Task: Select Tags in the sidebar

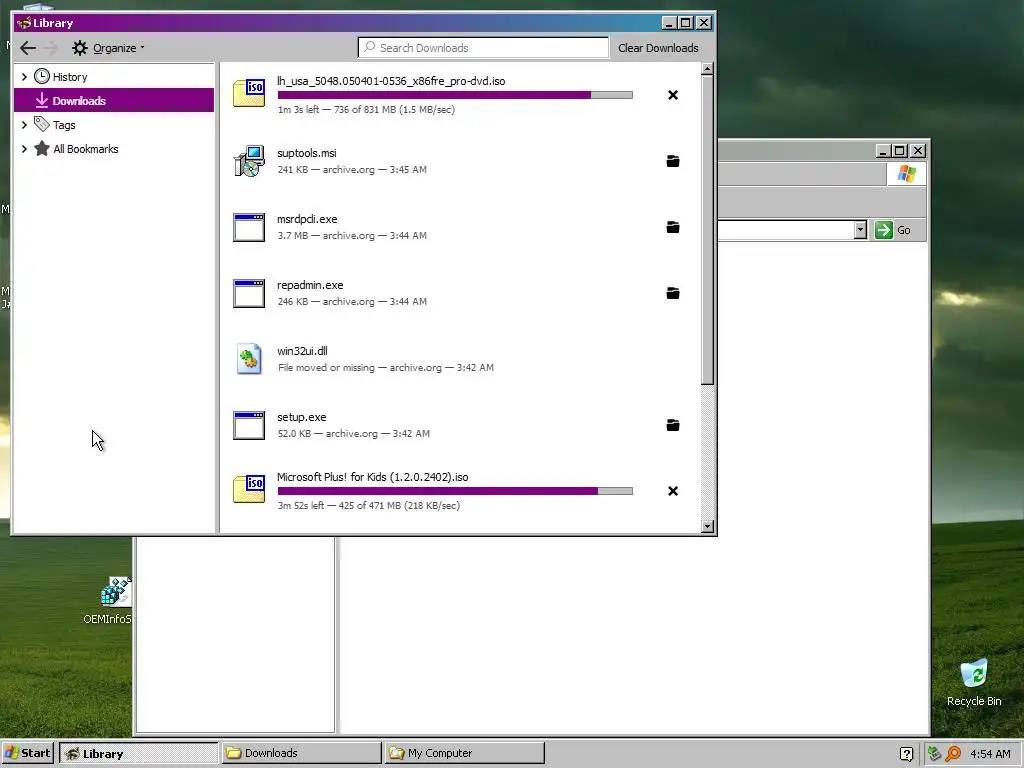Action: [64, 125]
